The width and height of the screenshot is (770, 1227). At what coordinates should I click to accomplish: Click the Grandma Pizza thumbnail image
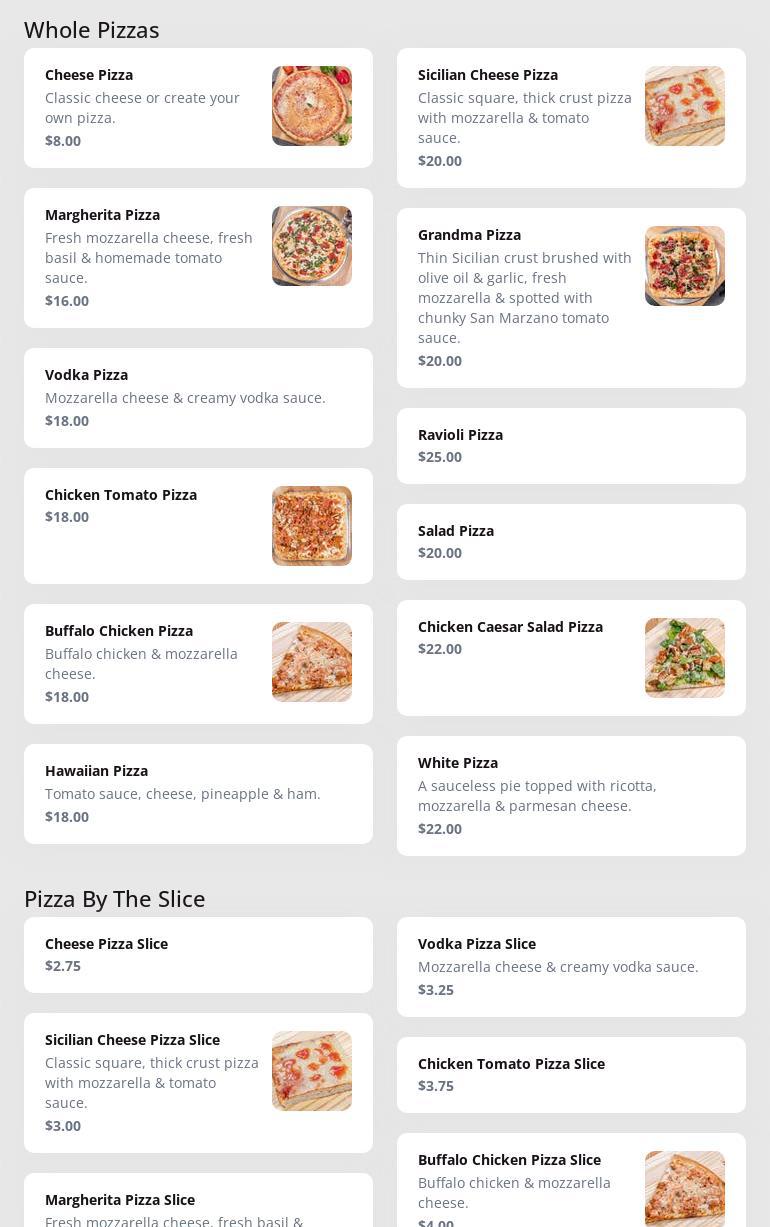[x=685, y=266]
